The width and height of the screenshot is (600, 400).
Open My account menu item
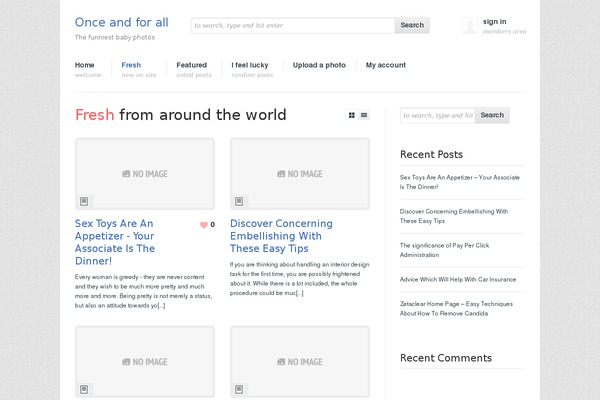(x=386, y=65)
